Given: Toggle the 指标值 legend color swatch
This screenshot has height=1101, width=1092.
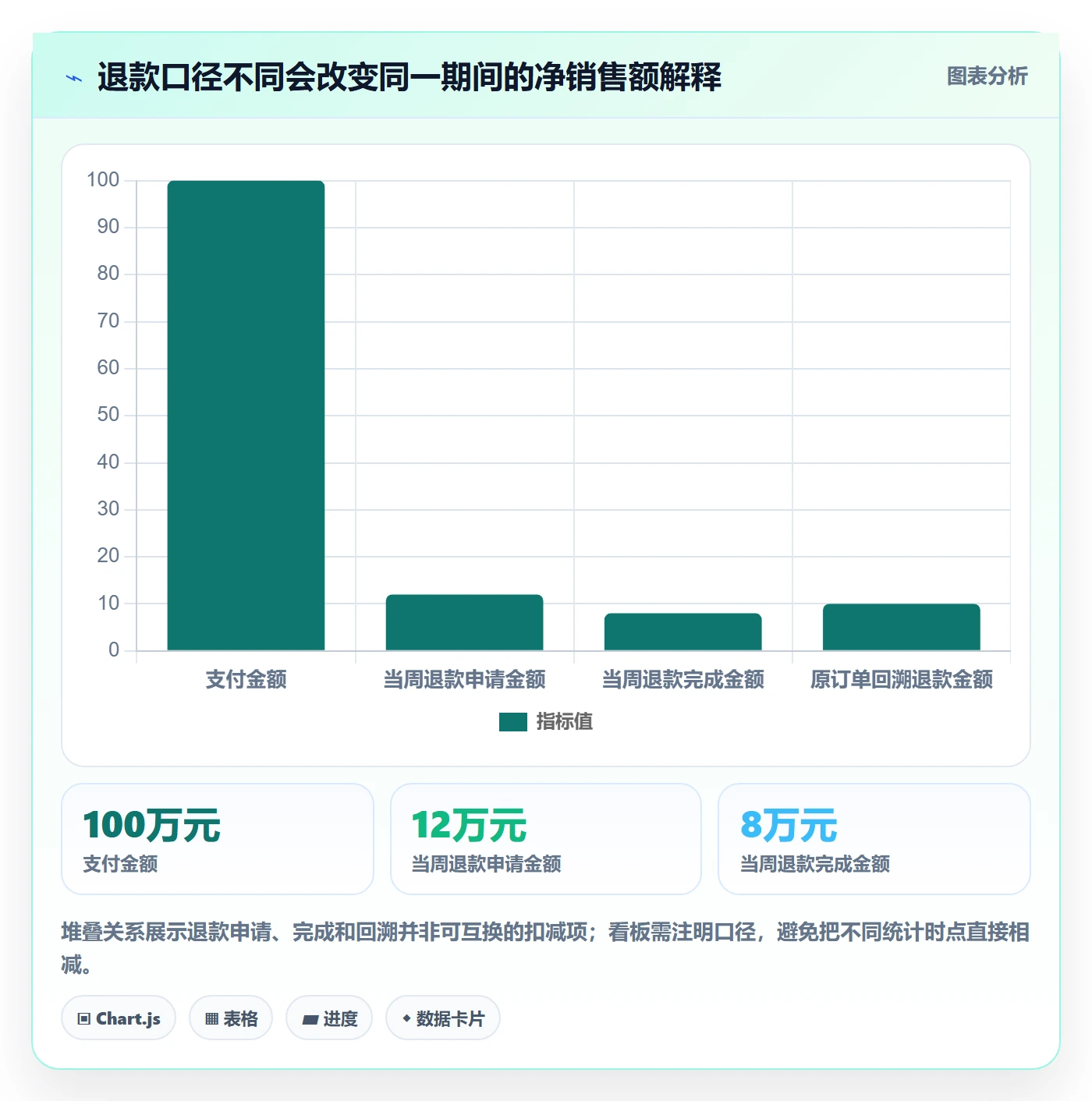Looking at the screenshot, I should point(513,722).
